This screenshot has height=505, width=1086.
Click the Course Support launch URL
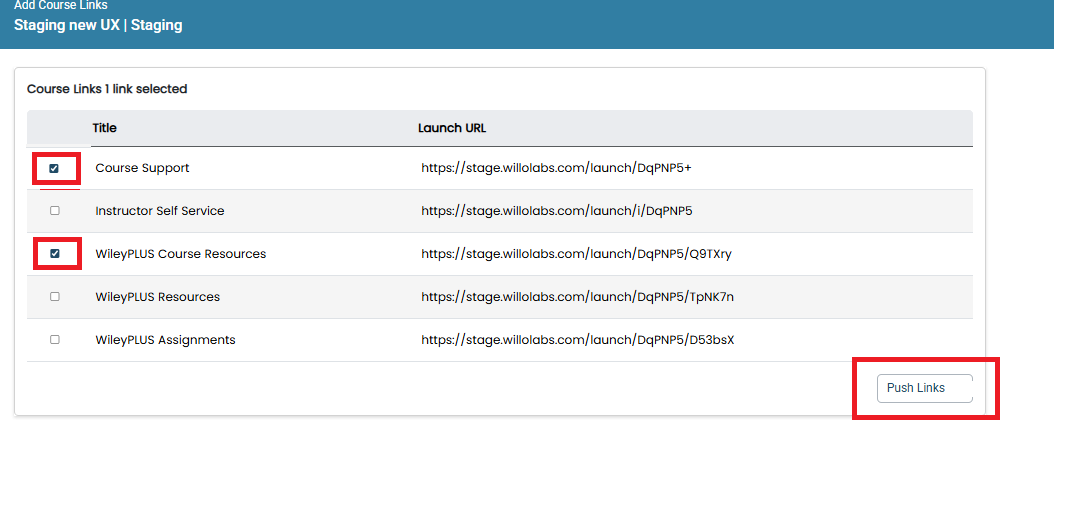(x=556, y=168)
